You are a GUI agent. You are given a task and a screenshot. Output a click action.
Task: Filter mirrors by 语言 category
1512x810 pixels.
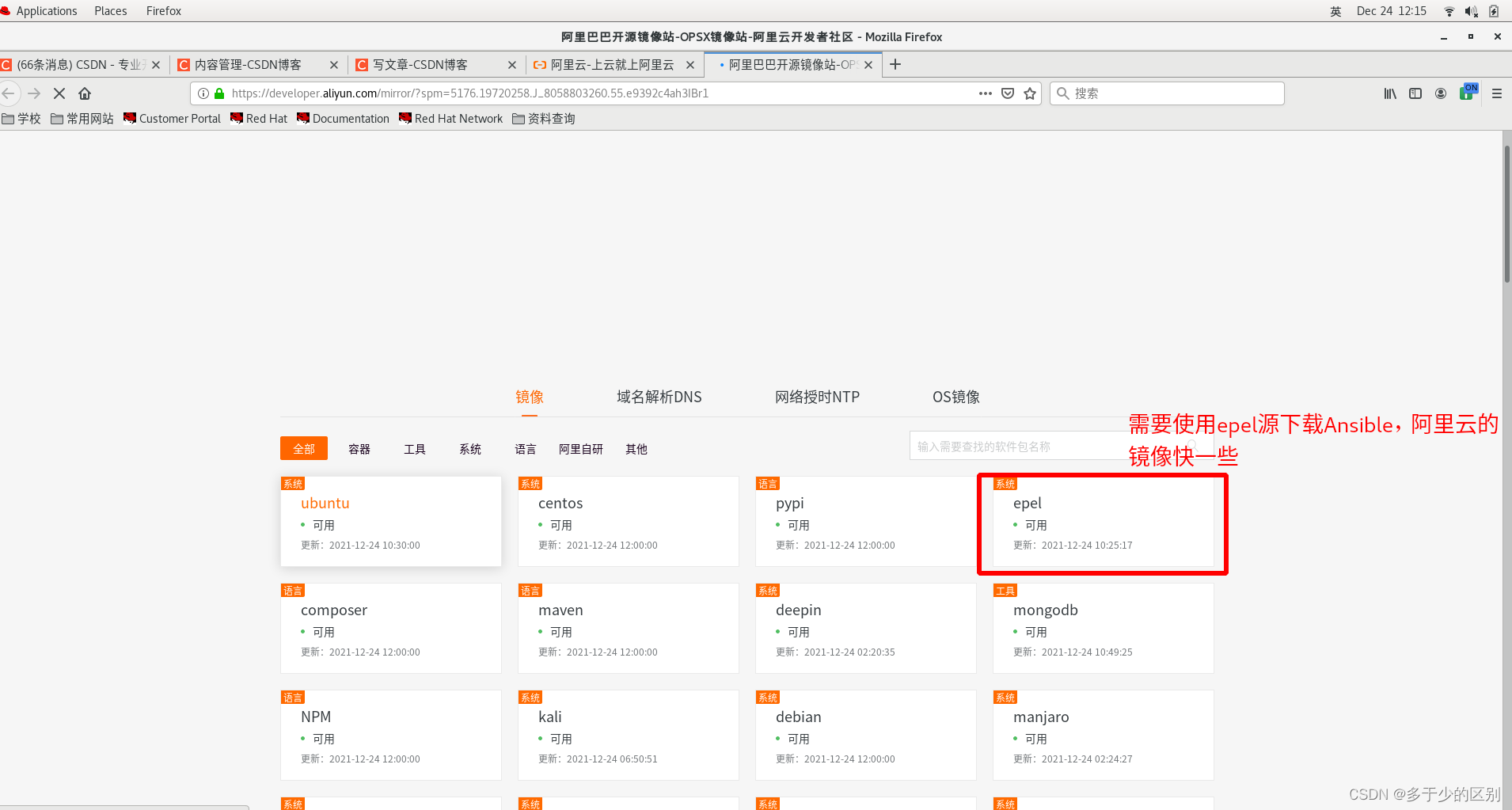pyautogui.click(x=526, y=449)
